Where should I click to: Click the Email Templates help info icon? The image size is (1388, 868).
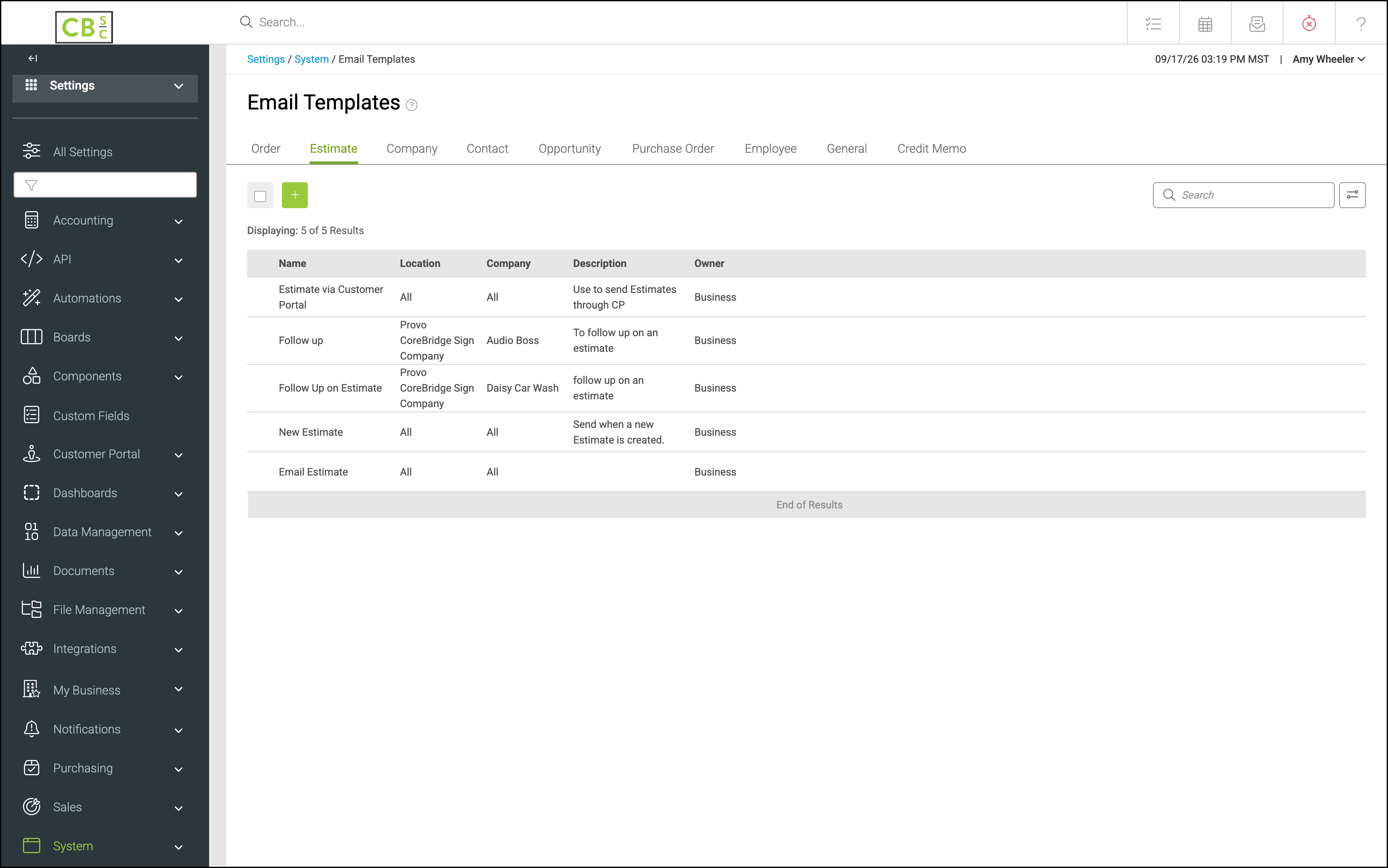pos(411,105)
